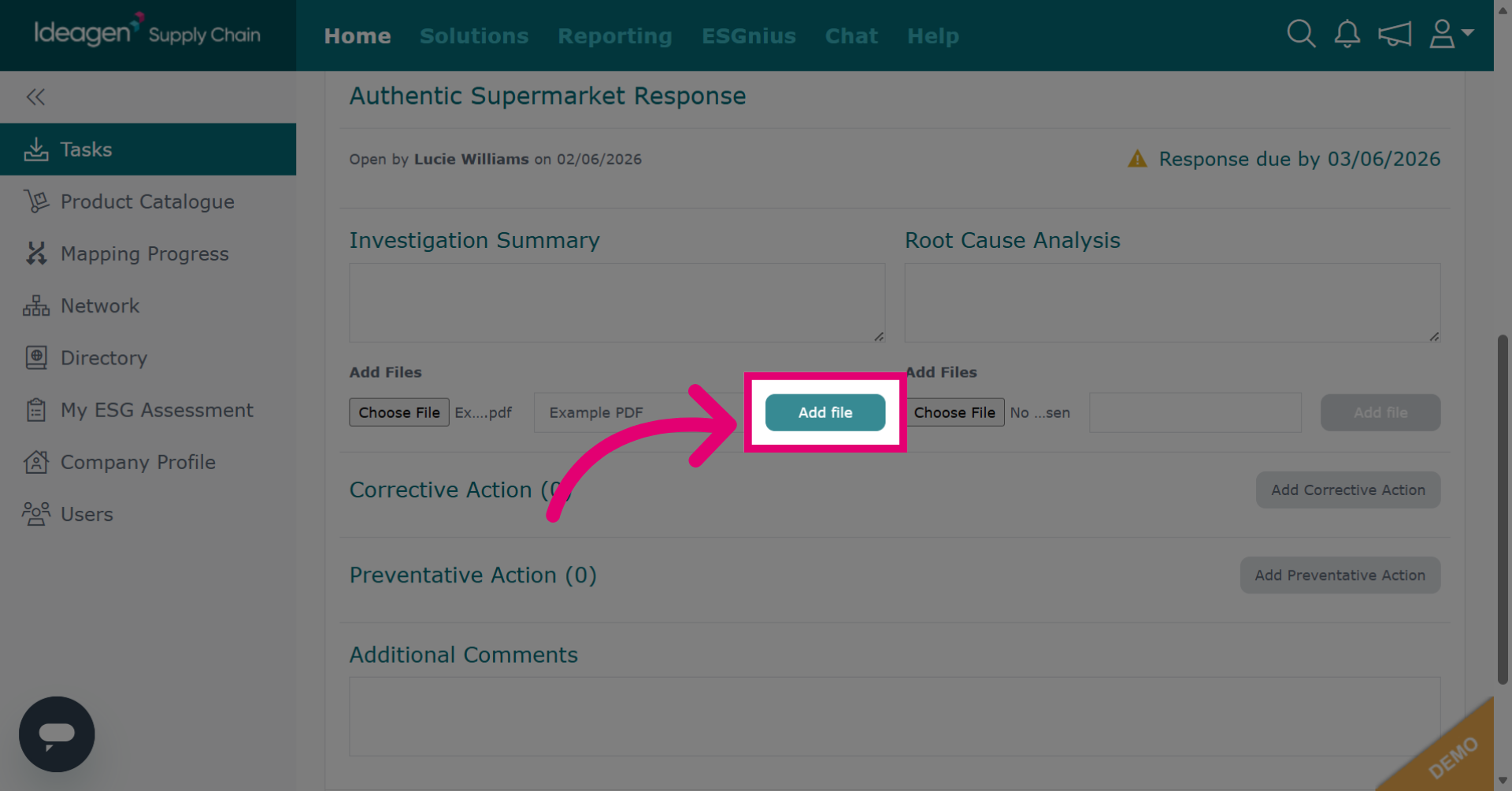Click into the Investigation Summary text area
This screenshot has width=1512, height=791.
[x=617, y=303]
